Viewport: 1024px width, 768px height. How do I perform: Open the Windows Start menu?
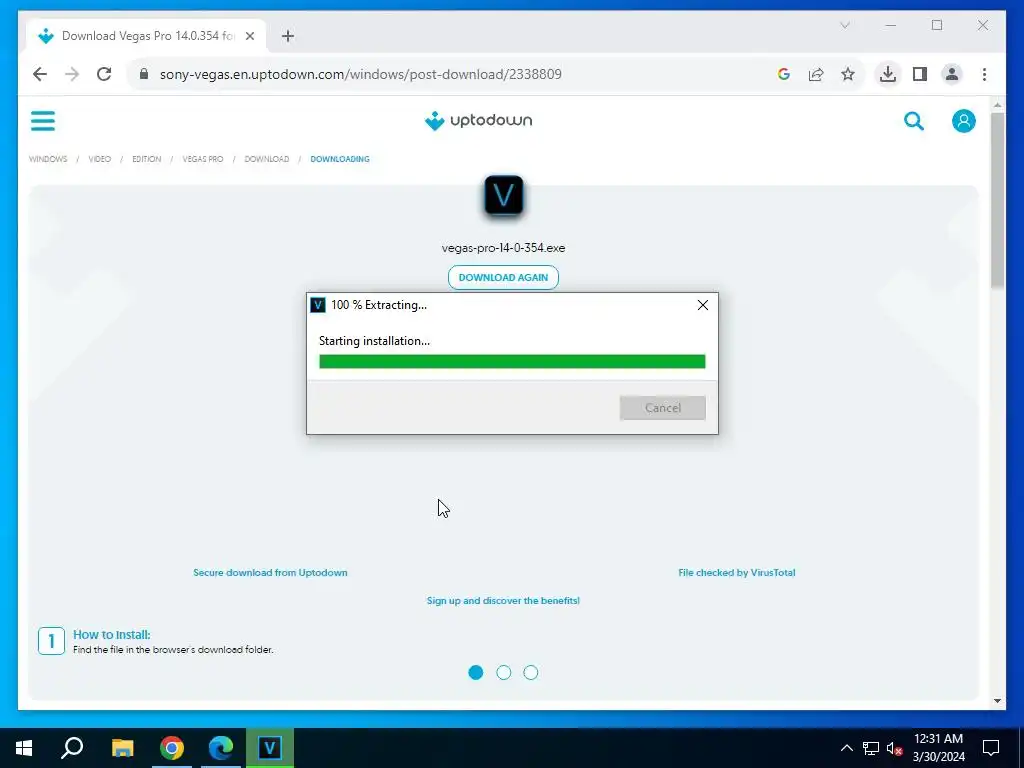24,748
